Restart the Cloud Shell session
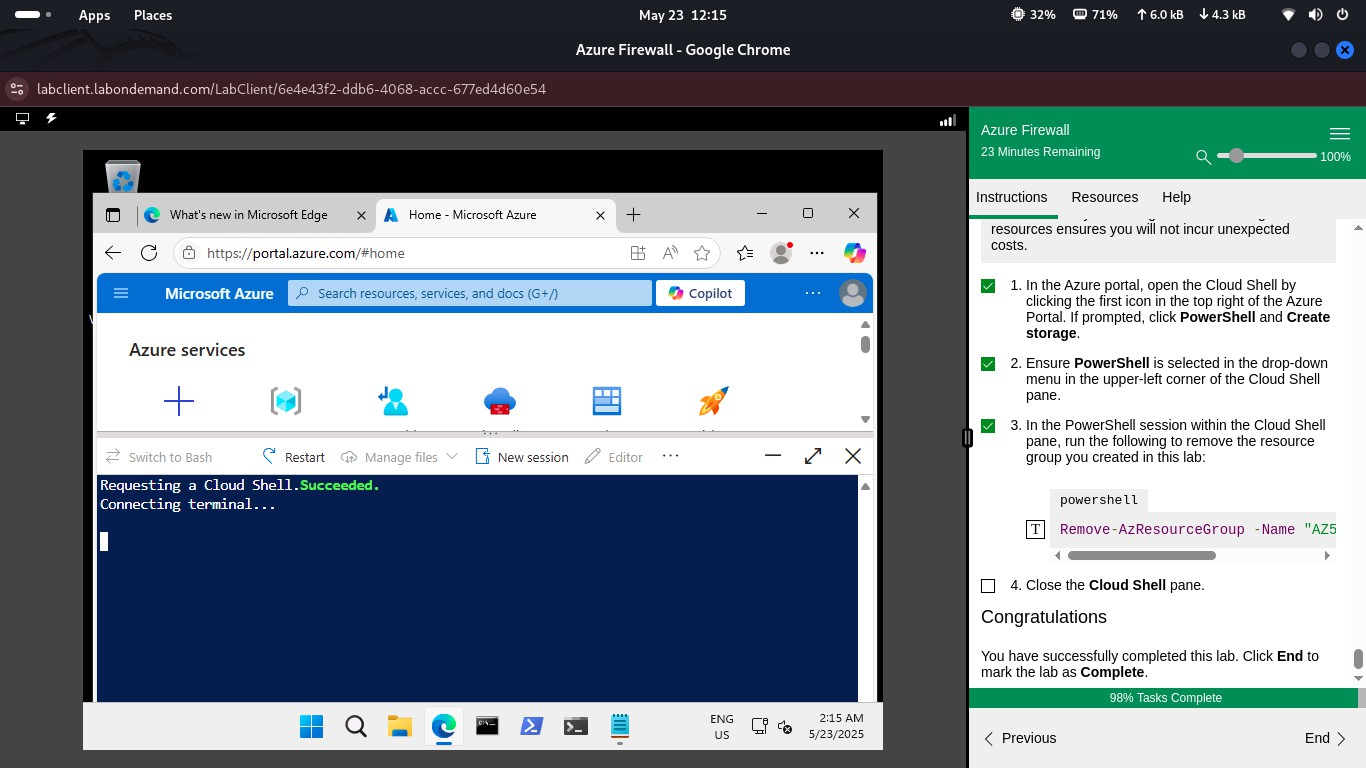The height and width of the screenshot is (768, 1366). (293, 457)
